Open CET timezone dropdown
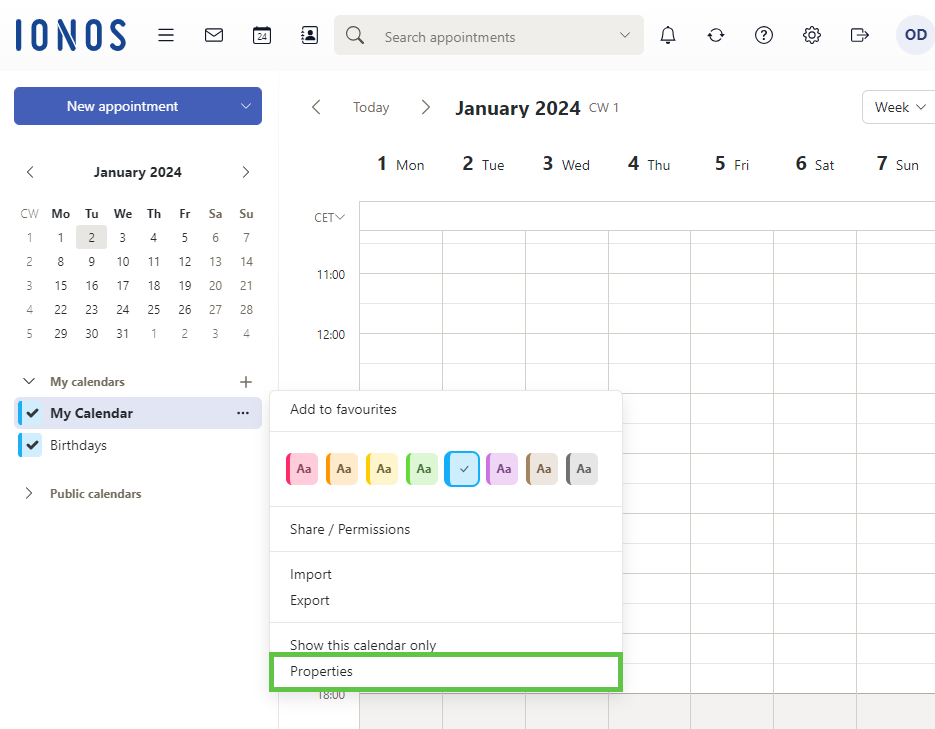This screenshot has width=935, height=729. (329, 218)
